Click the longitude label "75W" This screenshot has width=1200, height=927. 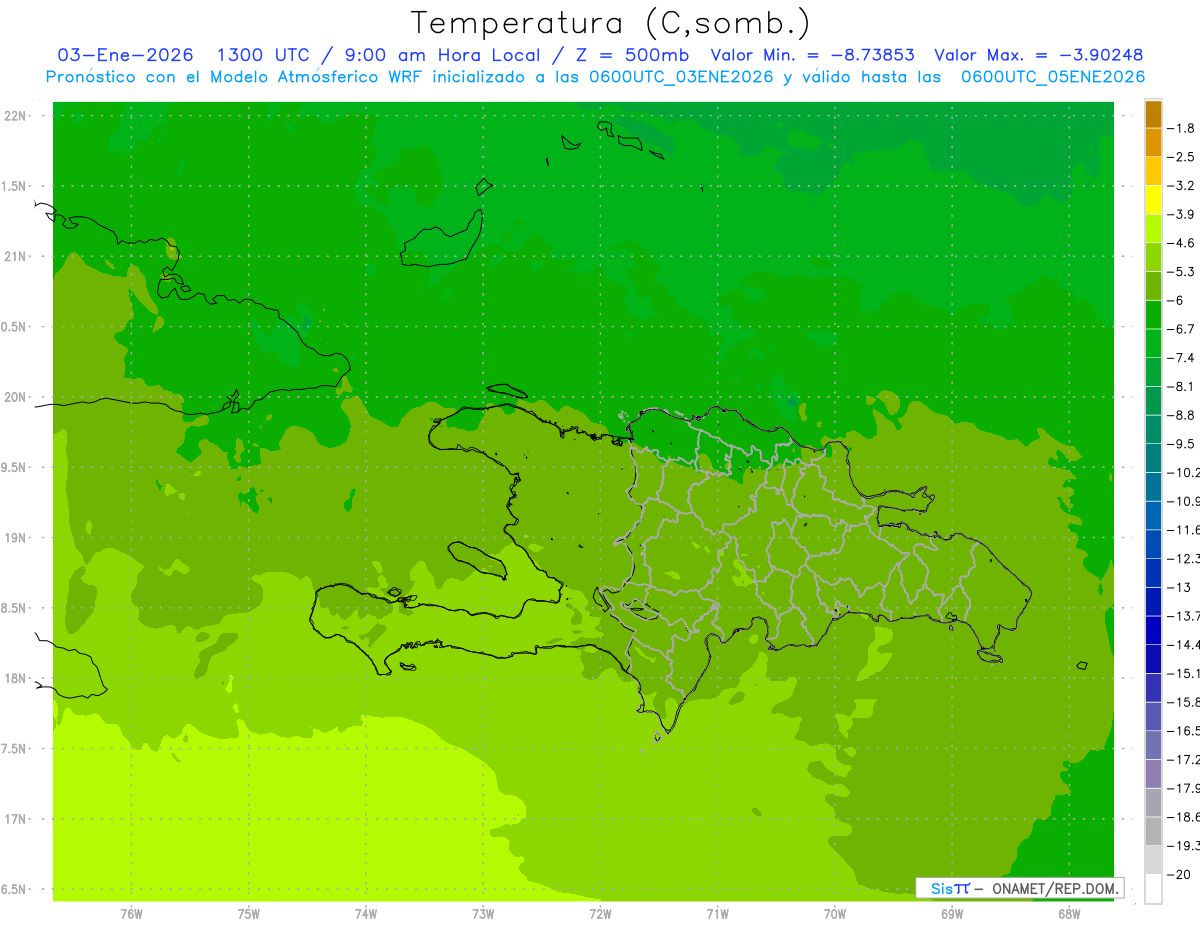[249, 914]
